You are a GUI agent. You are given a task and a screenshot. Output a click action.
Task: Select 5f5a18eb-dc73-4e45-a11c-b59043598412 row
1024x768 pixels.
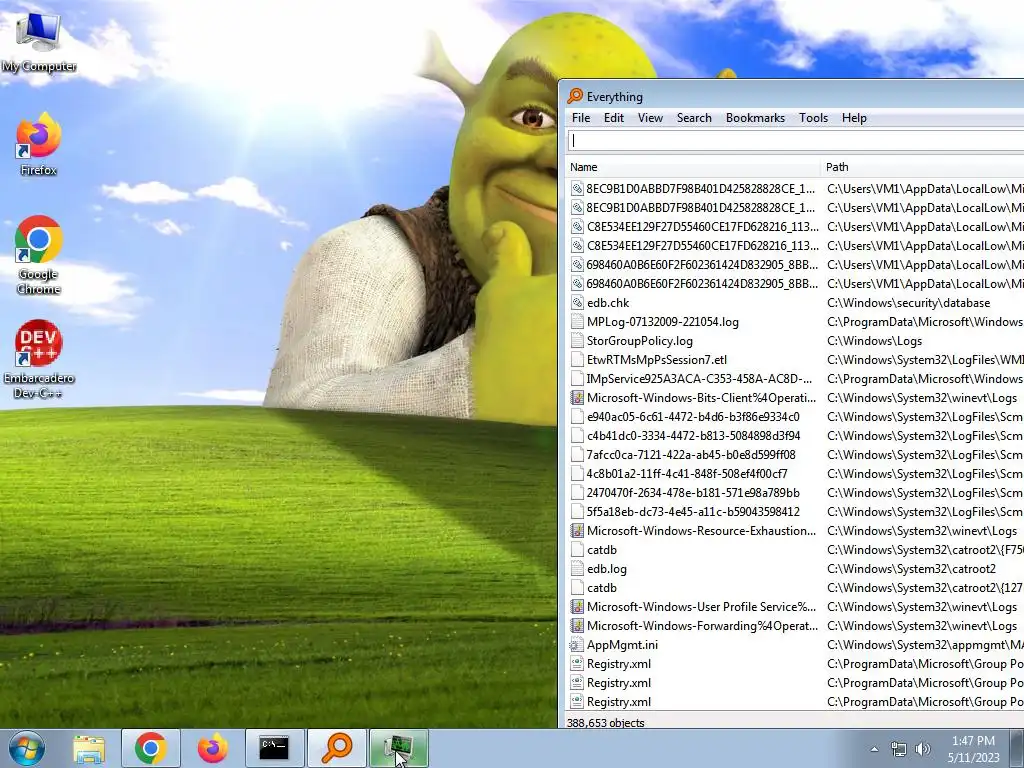[795, 511]
